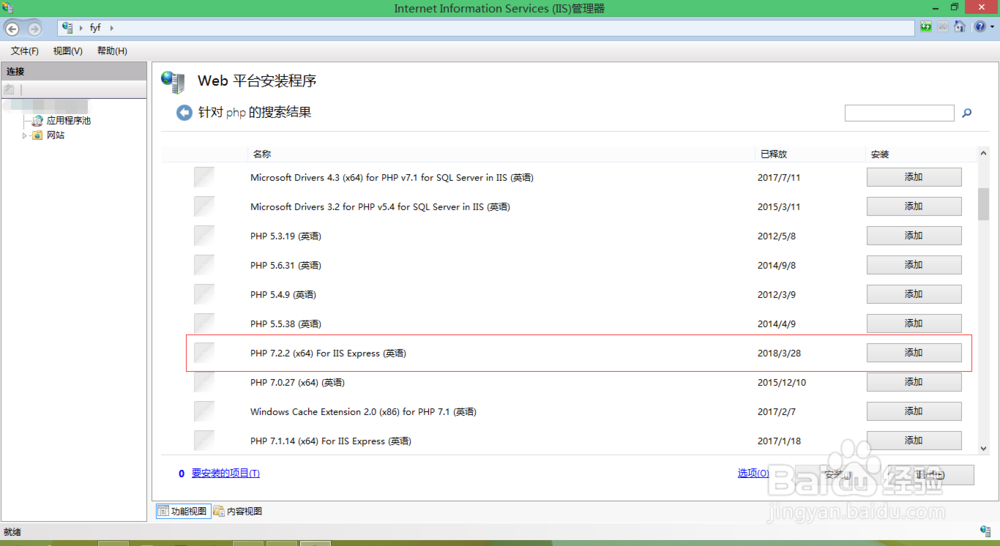Click the icon for Microsoft Drivers 4.3 row
This screenshot has width=1000, height=546.
click(204, 177)
